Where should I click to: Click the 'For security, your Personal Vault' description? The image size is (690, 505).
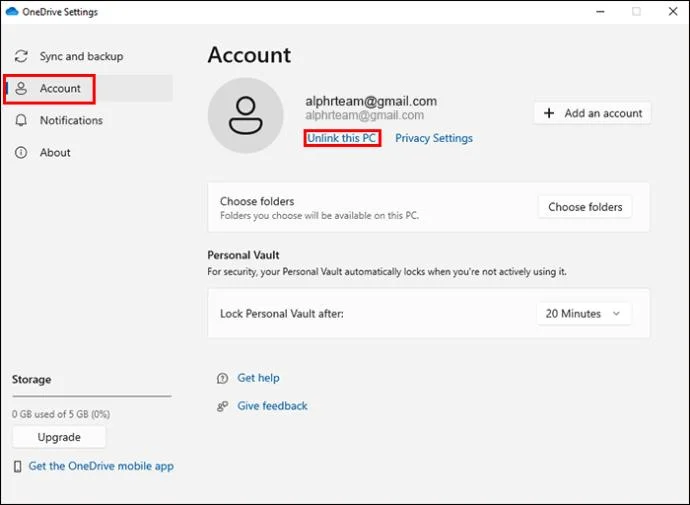click(387, 272)
